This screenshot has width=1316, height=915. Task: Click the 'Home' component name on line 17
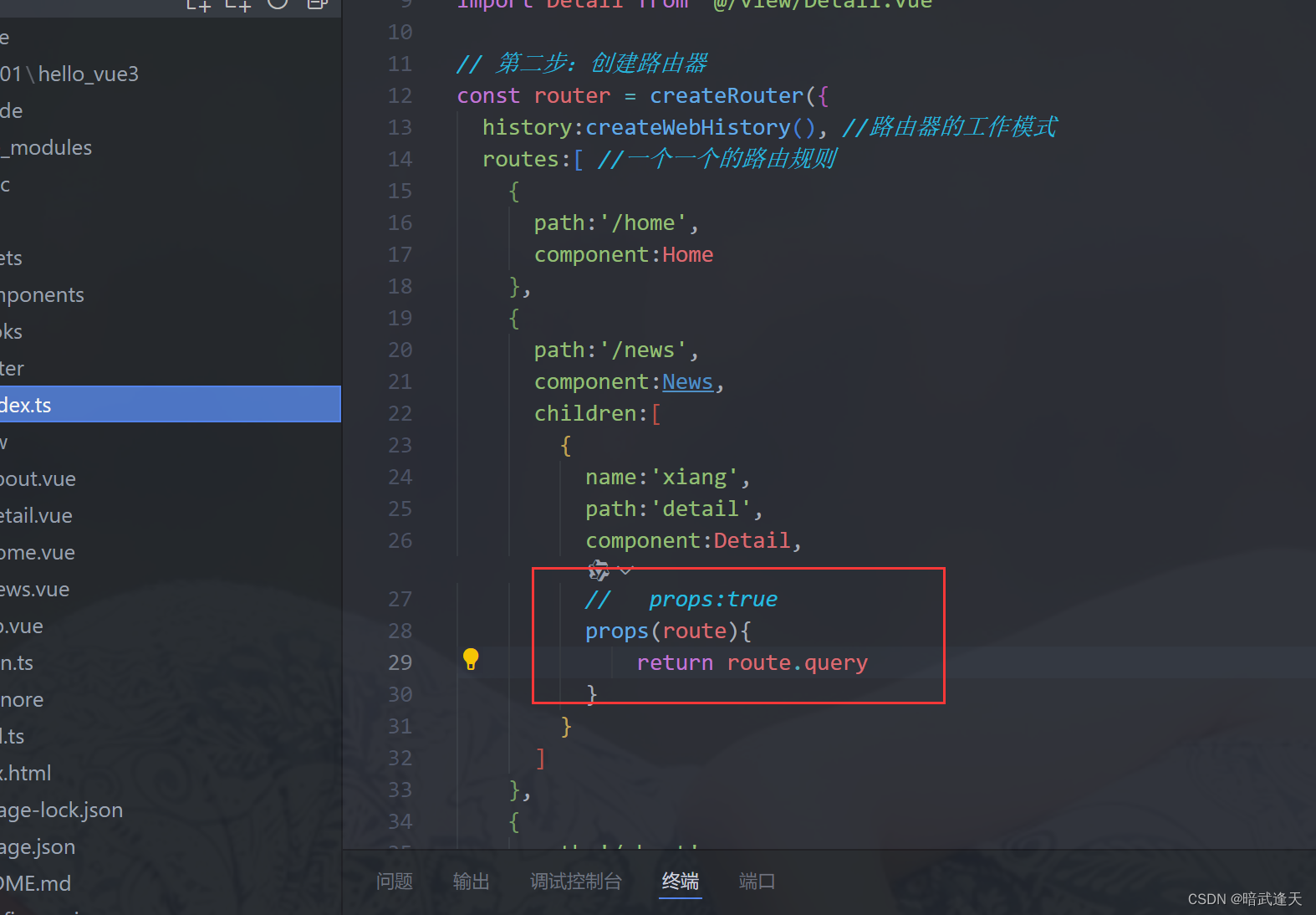pos(687,255)
